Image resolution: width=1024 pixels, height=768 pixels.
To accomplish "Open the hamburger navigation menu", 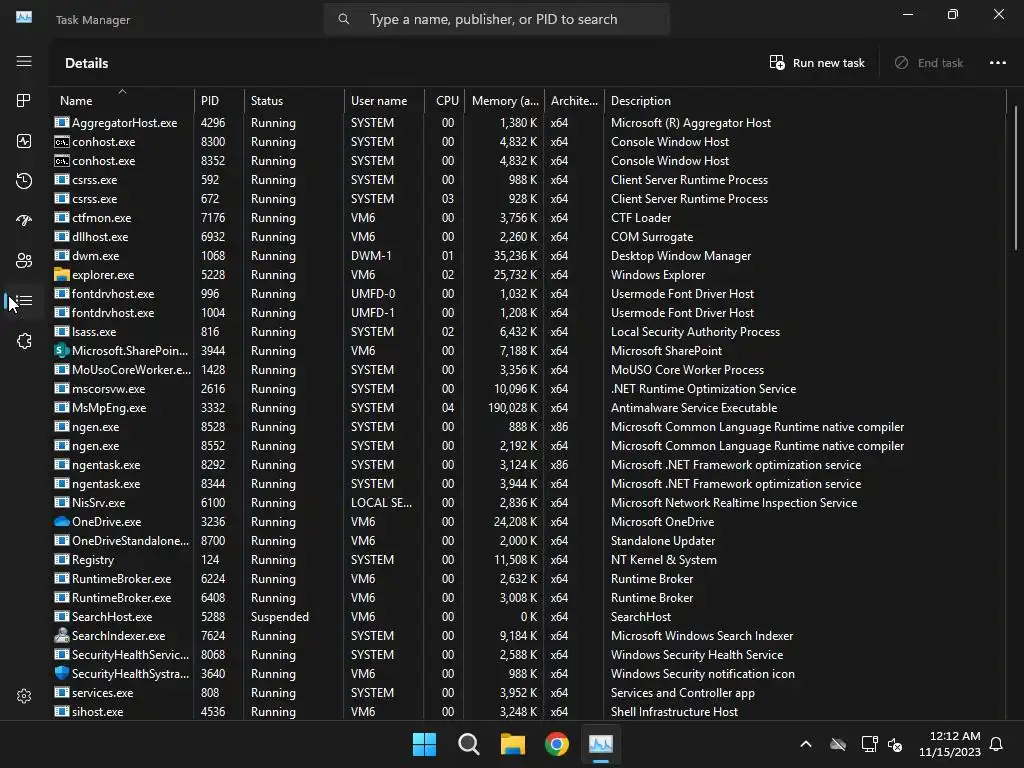I will pyautogui.click(x=24, y=61).
